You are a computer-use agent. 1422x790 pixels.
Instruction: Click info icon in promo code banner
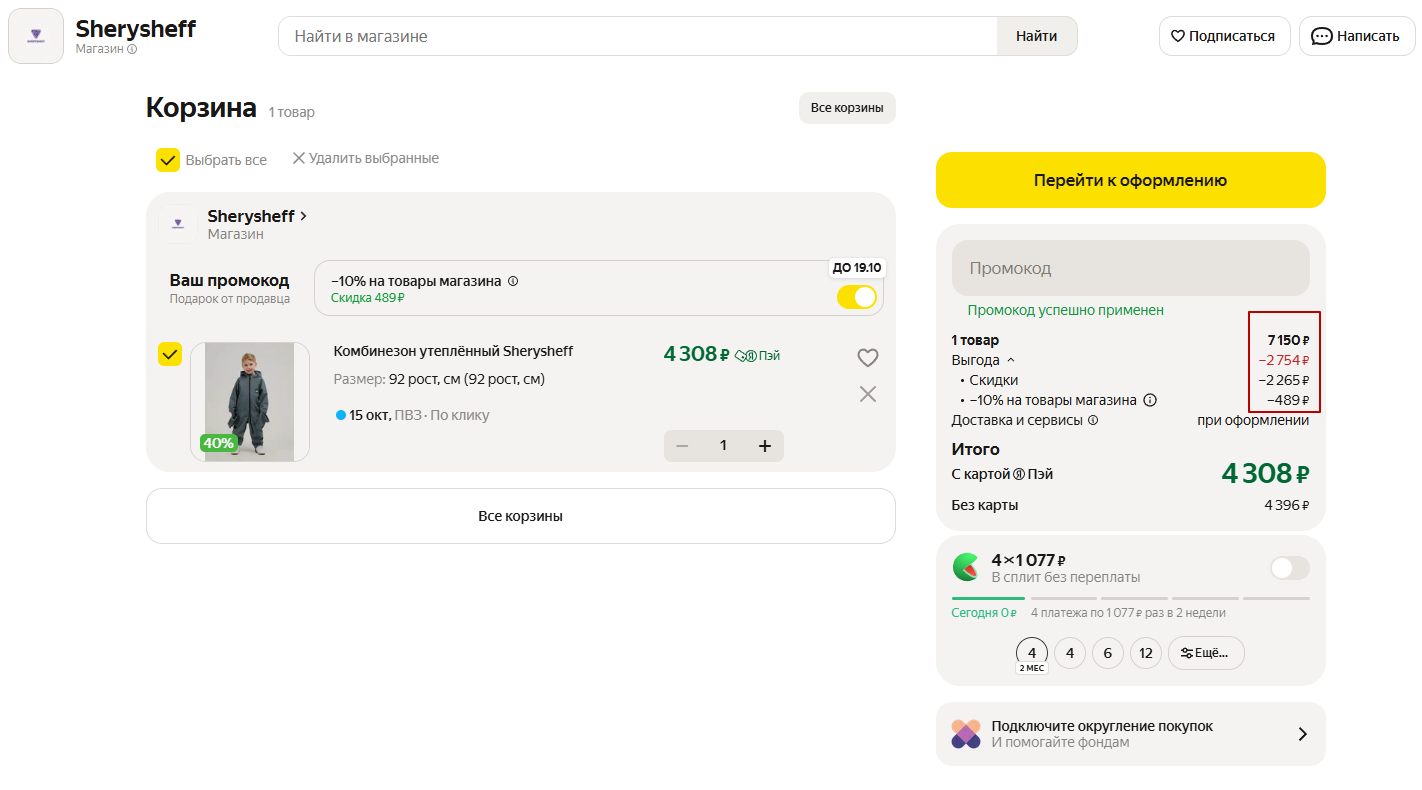(513, 281)
